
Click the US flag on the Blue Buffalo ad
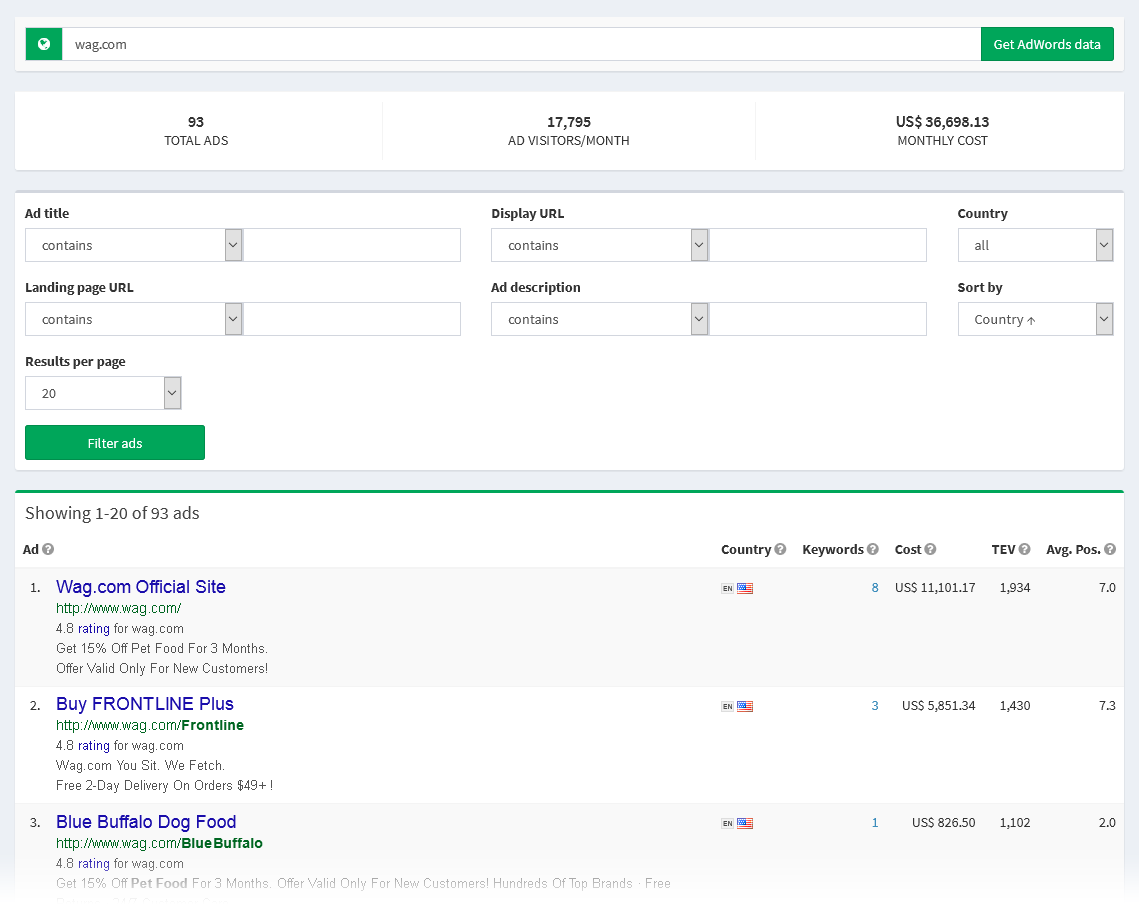pyautogui.click(x=744, y=823)
